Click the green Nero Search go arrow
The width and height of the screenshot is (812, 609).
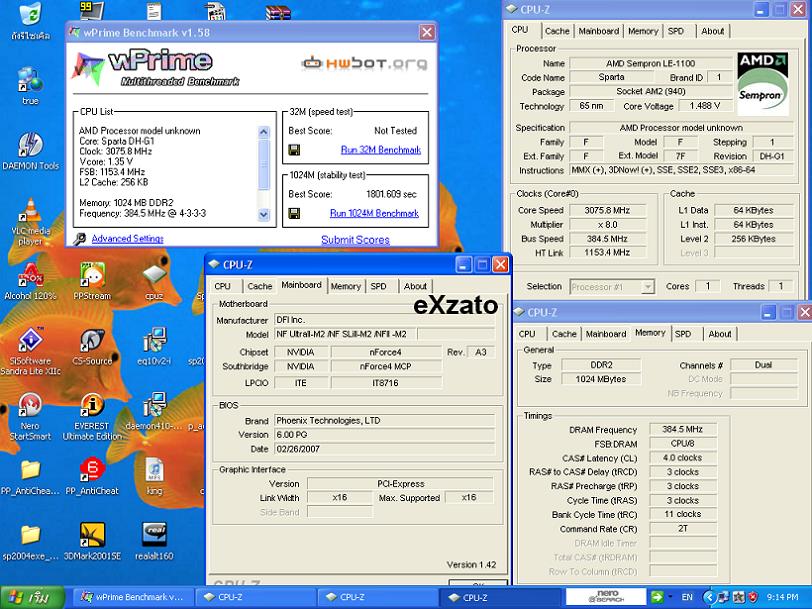point(657,597)
